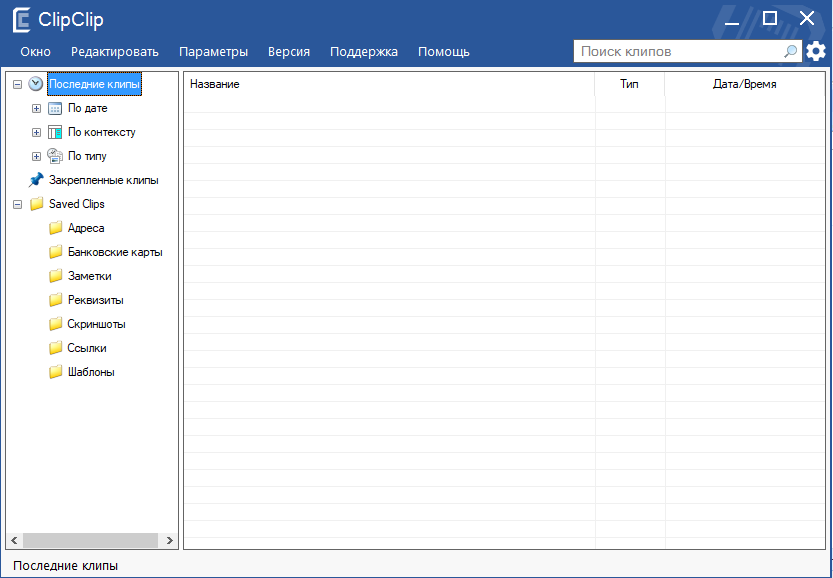Click the clipboard icon of По типу
Viewport: 833px width, 578px height.
(x=55, y=156)
